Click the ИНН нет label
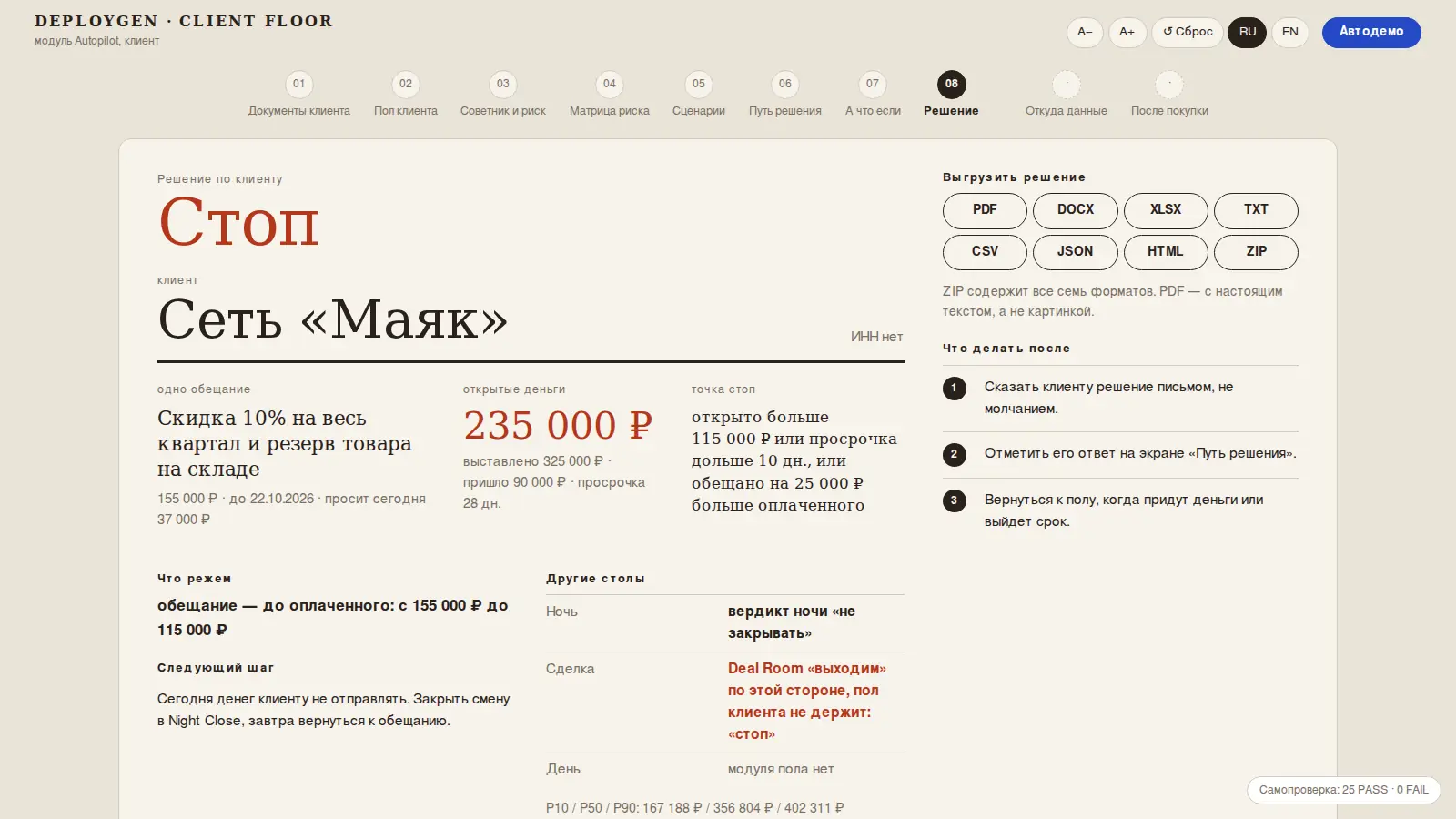Screen dimensions: 1456x819 point(876,337)
